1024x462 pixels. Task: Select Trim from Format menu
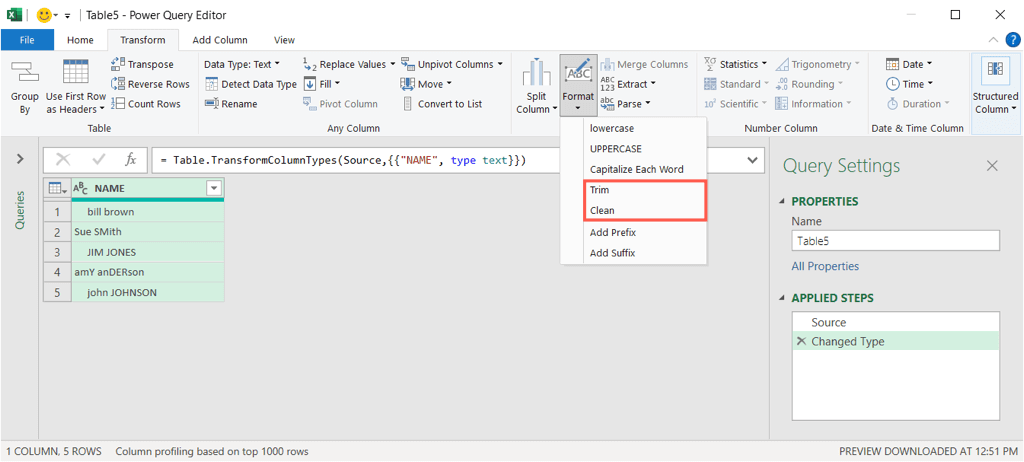coord(600,190)
